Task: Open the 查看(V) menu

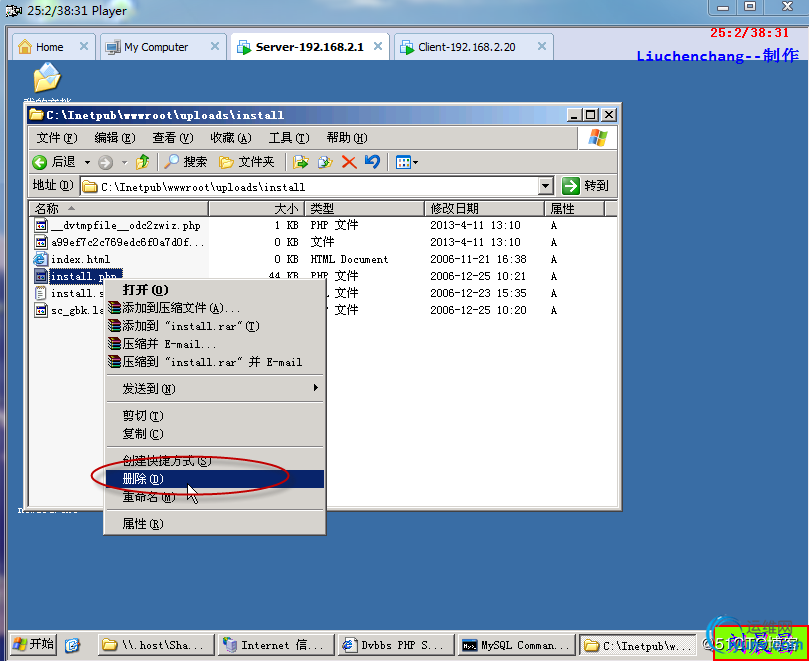Action: pyautogui.click(x=172, y=138)
